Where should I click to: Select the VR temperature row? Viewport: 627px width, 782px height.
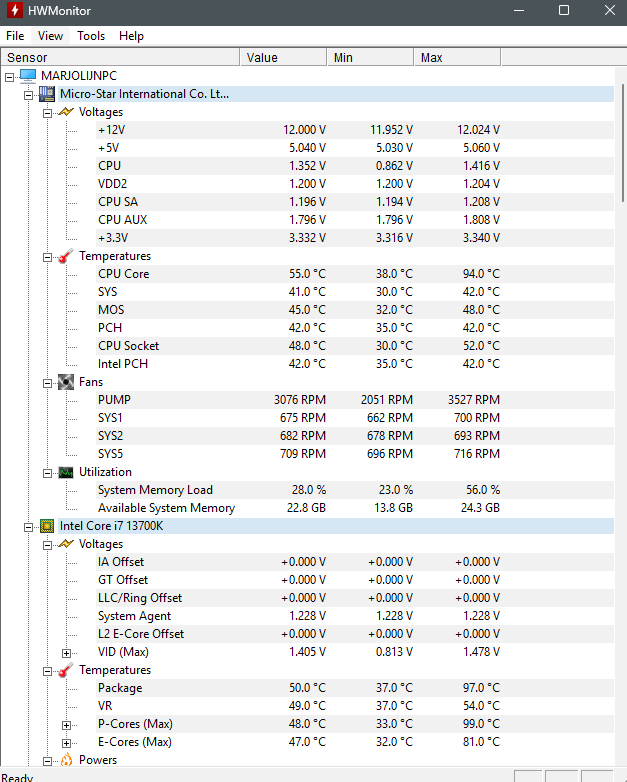click(355, 706)
